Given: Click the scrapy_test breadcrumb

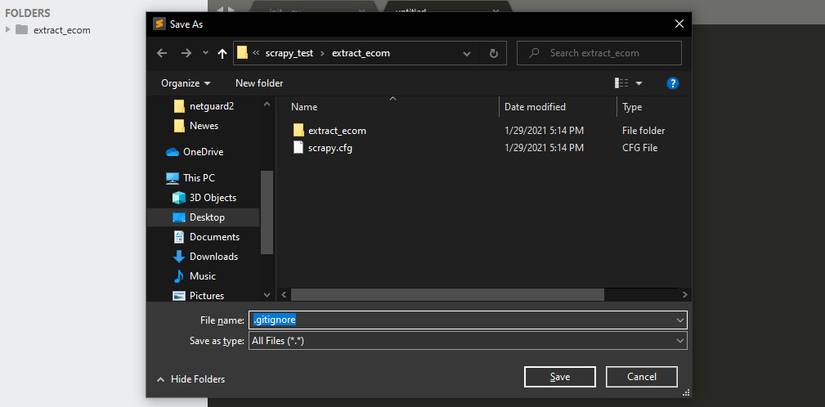Looking at the screenshot, I should pyautogui.click(x=289, y=53).
